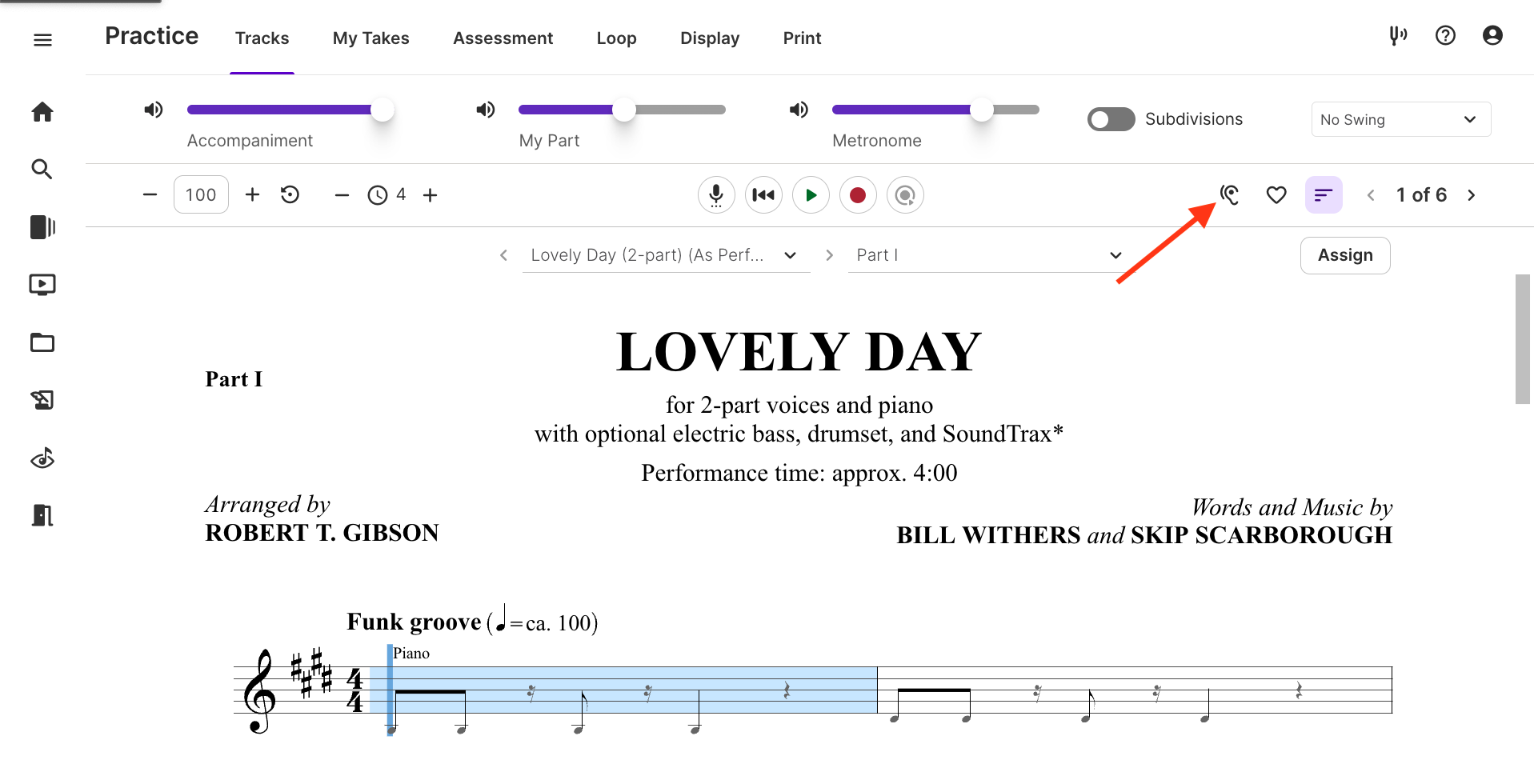Image resolution: width=1534 pixels, height=784 pixels.
Task: Open the hamburger navigation menu
Action: pyautogui.click(x=42, y=39)
